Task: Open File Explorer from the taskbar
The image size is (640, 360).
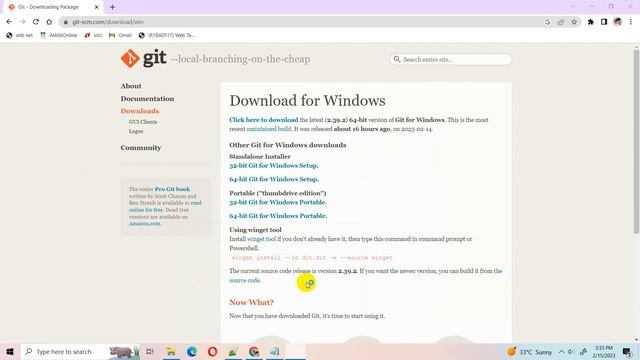Action: tap(171, 352)
